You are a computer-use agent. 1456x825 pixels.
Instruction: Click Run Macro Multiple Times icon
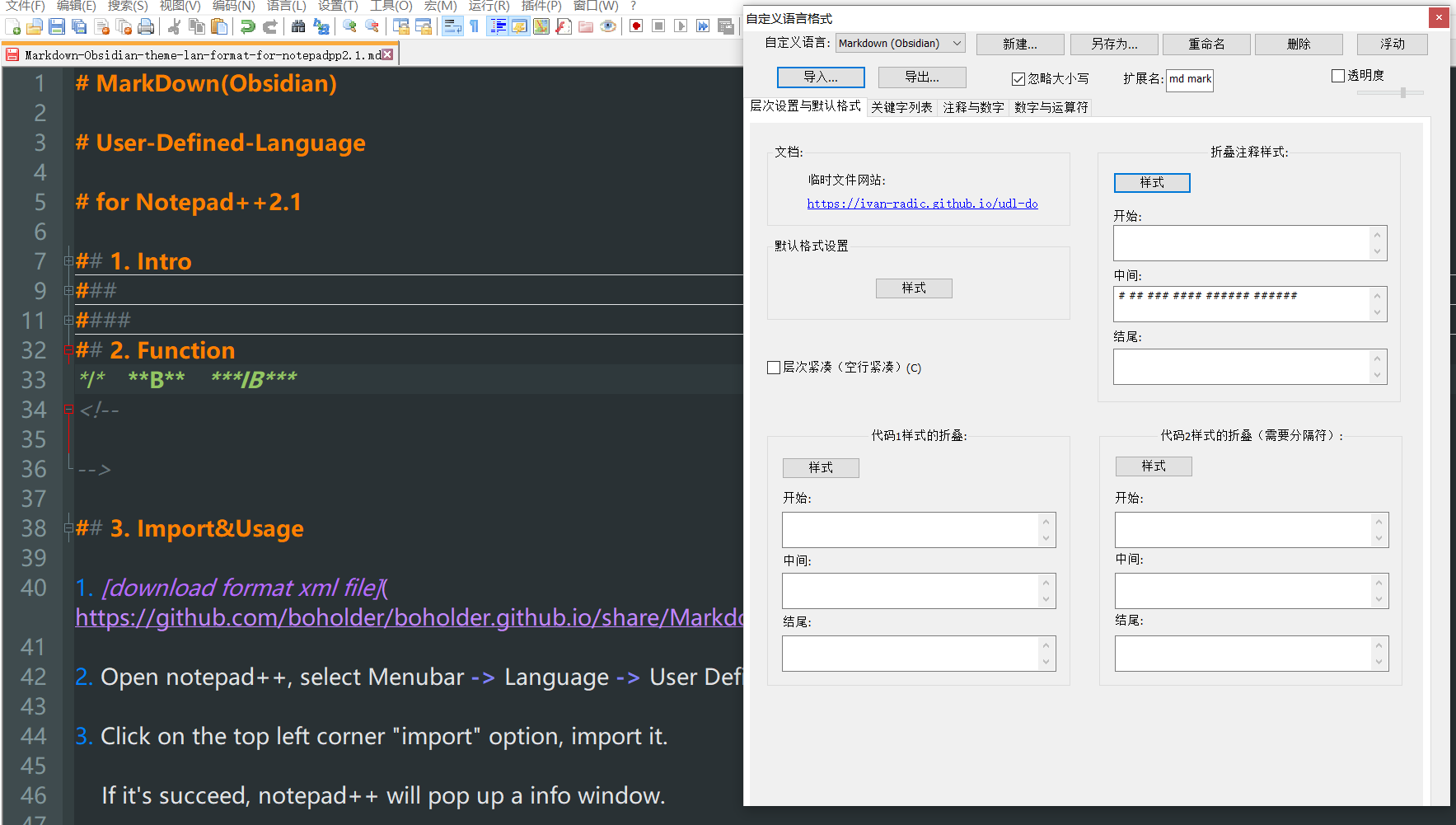click(703, 26)
